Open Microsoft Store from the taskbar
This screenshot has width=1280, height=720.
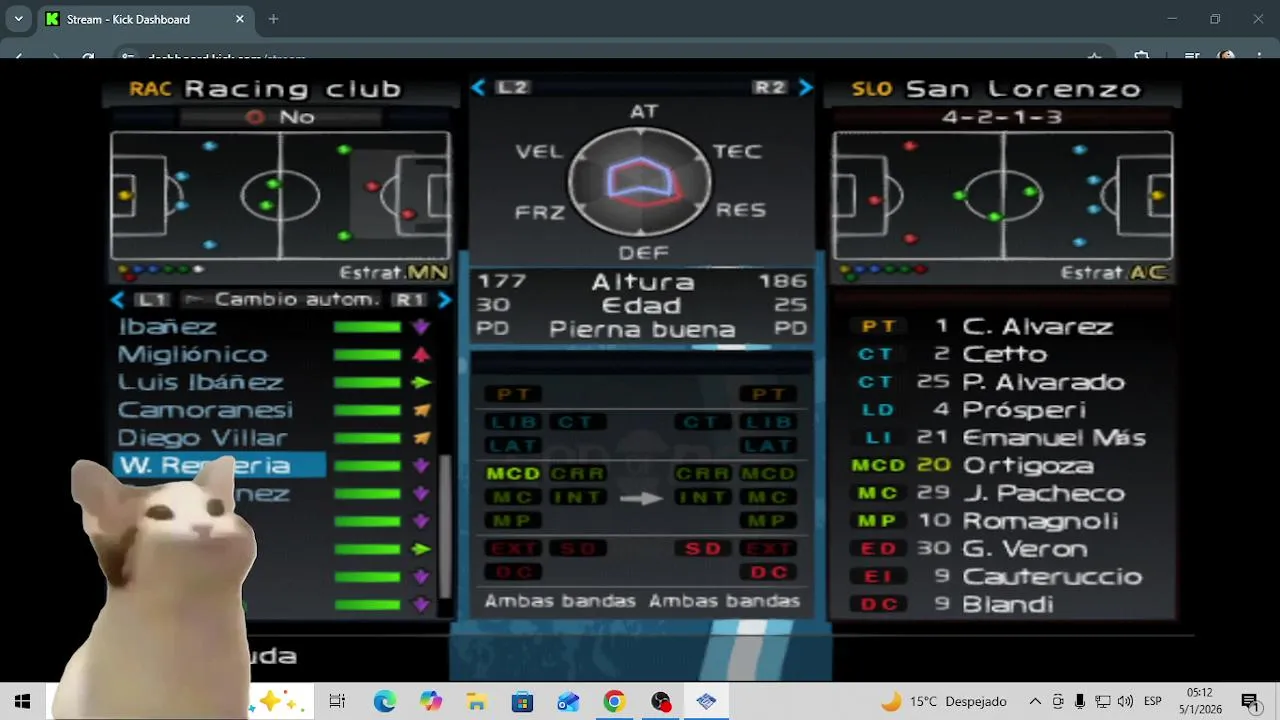pos(522,701)
